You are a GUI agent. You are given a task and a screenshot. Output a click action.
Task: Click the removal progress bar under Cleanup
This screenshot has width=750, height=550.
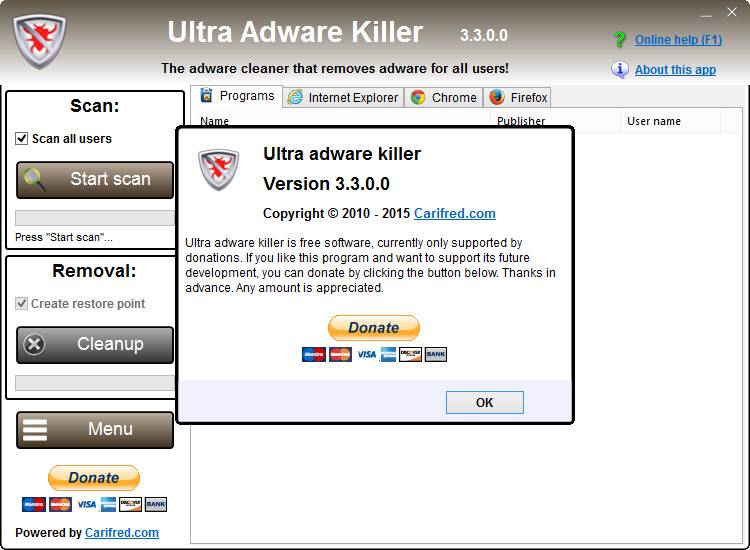[x=95, y=383]
